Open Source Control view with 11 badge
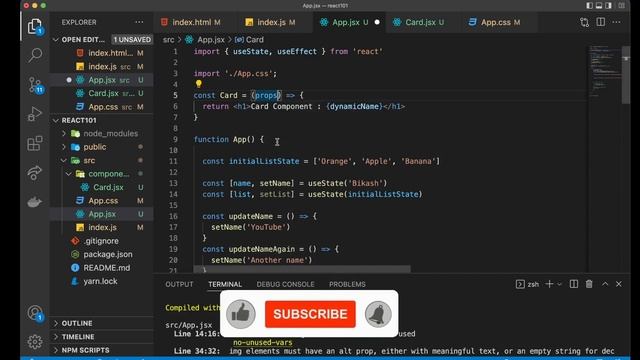 tap(35, 85)
